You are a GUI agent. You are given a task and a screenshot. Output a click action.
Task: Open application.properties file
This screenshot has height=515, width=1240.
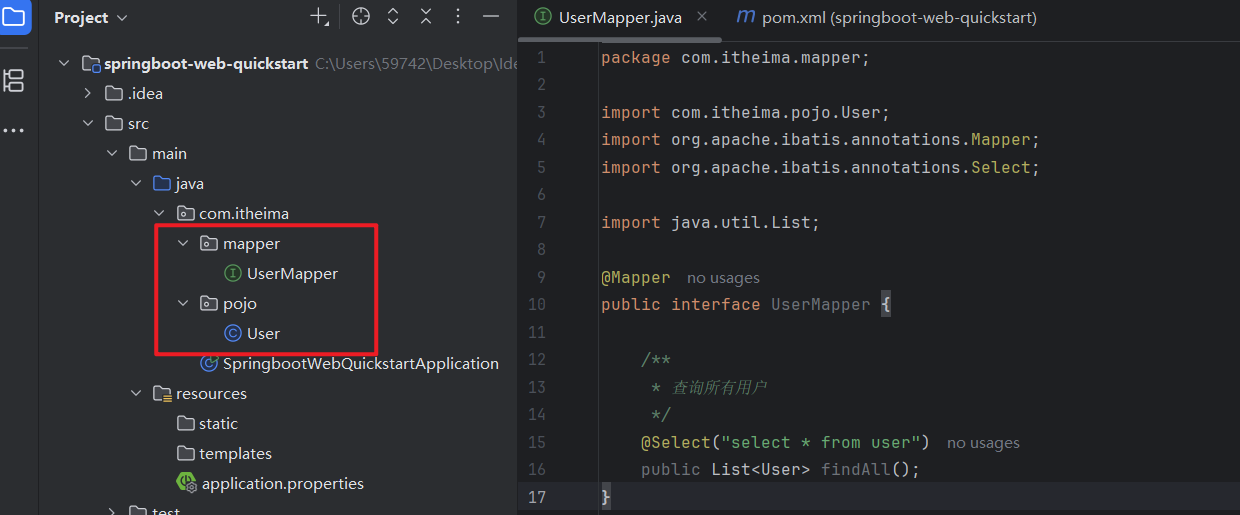(283, 484)
